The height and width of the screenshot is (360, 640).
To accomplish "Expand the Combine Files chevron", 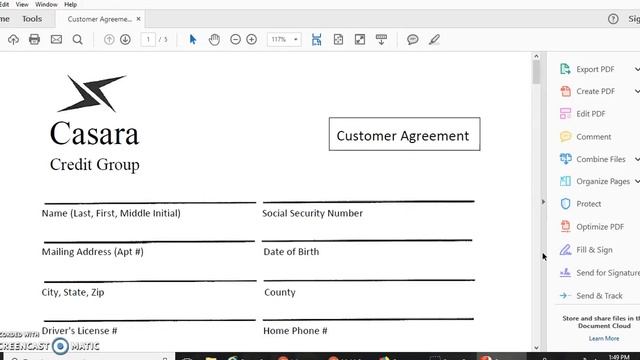I will 637,159.
